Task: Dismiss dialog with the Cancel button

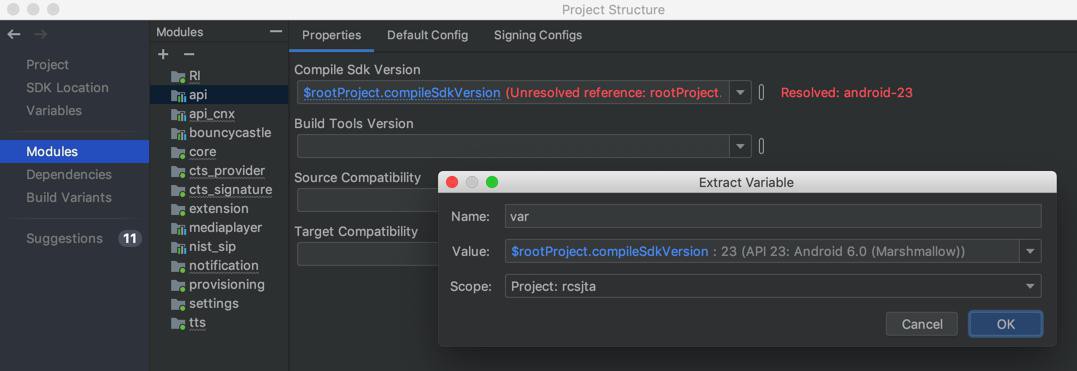Action: [x=922, y=324]
